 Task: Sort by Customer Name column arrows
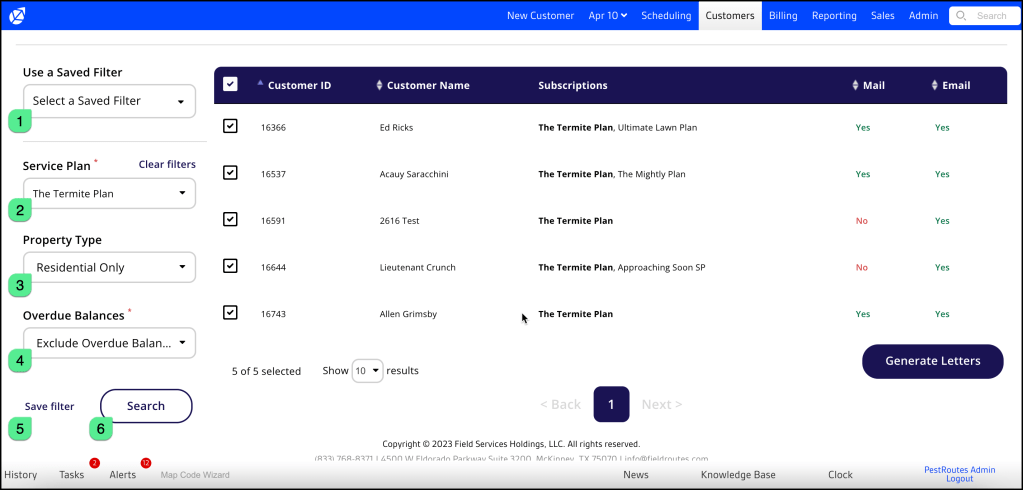pos(379,86)
